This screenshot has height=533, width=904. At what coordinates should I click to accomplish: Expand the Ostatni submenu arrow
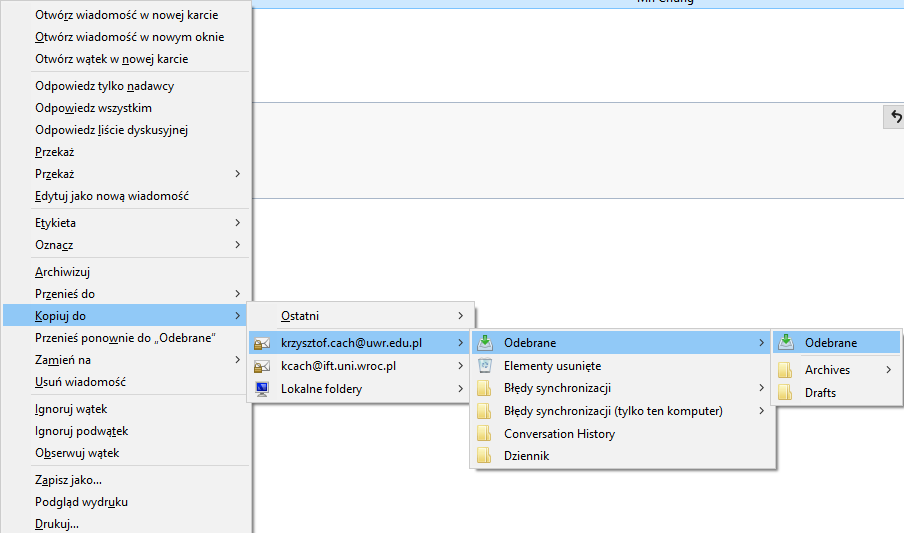(460, 316)
